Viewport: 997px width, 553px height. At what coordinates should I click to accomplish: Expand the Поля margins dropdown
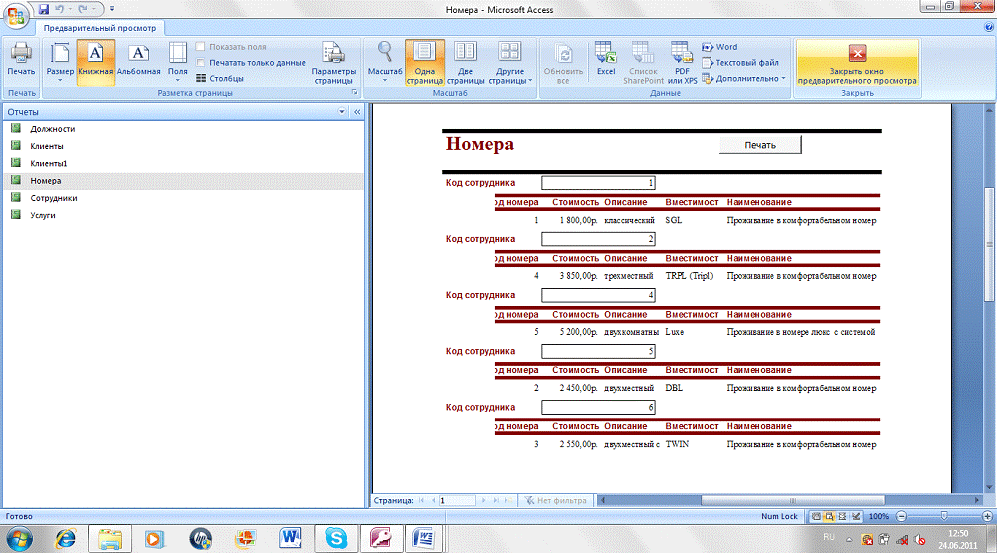pyautogui.click(x=177, y=62)
